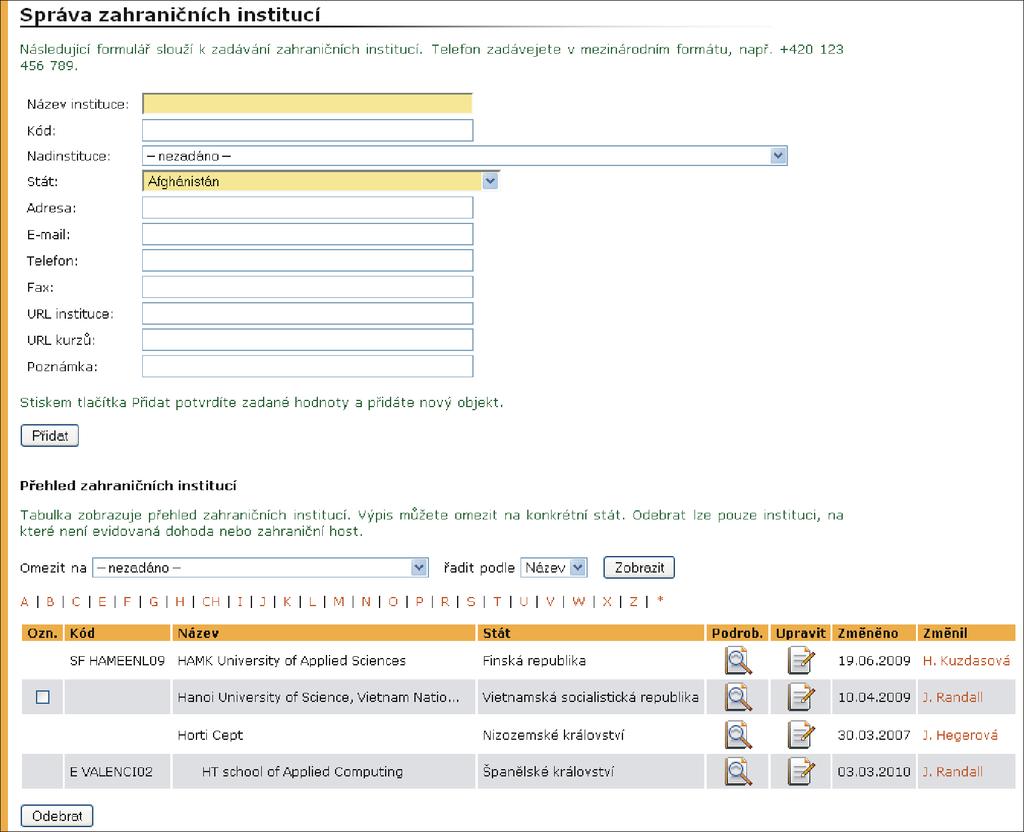This screenshot has width=1024, height=832.
Task: Edit HT school of Applied Computing row
Action: 801,771
